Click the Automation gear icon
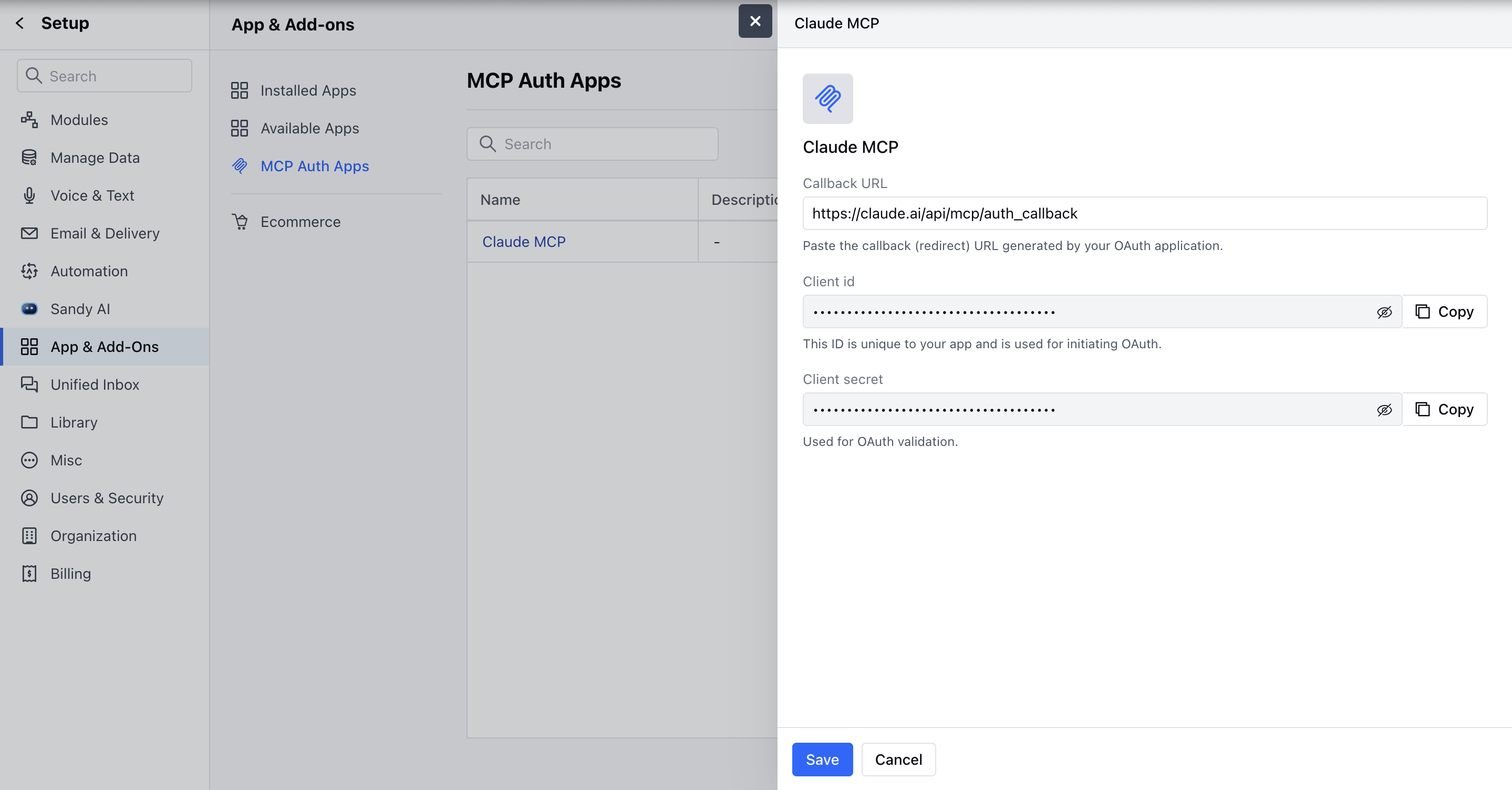This screenshot has height=790, width=1512. [29, 271]
